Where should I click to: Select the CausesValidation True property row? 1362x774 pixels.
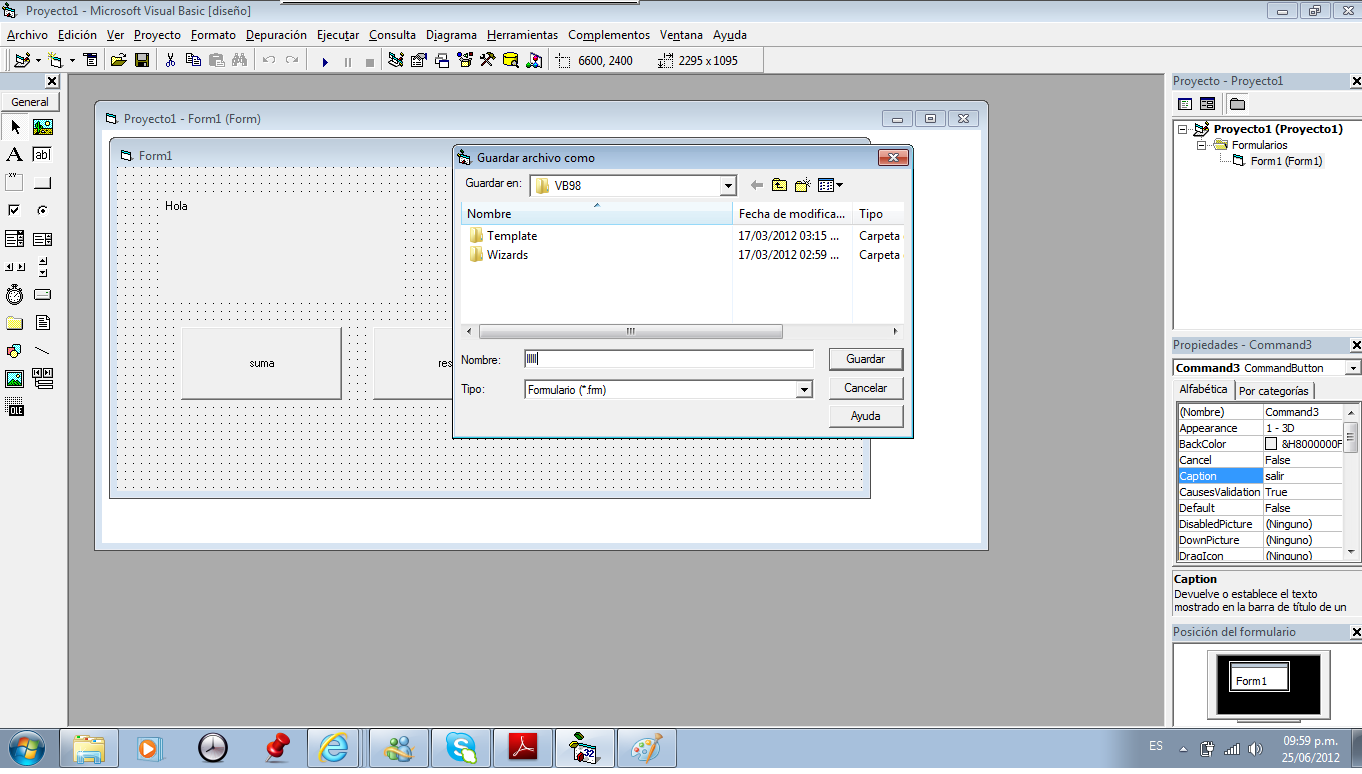[x=1240, y=492]
